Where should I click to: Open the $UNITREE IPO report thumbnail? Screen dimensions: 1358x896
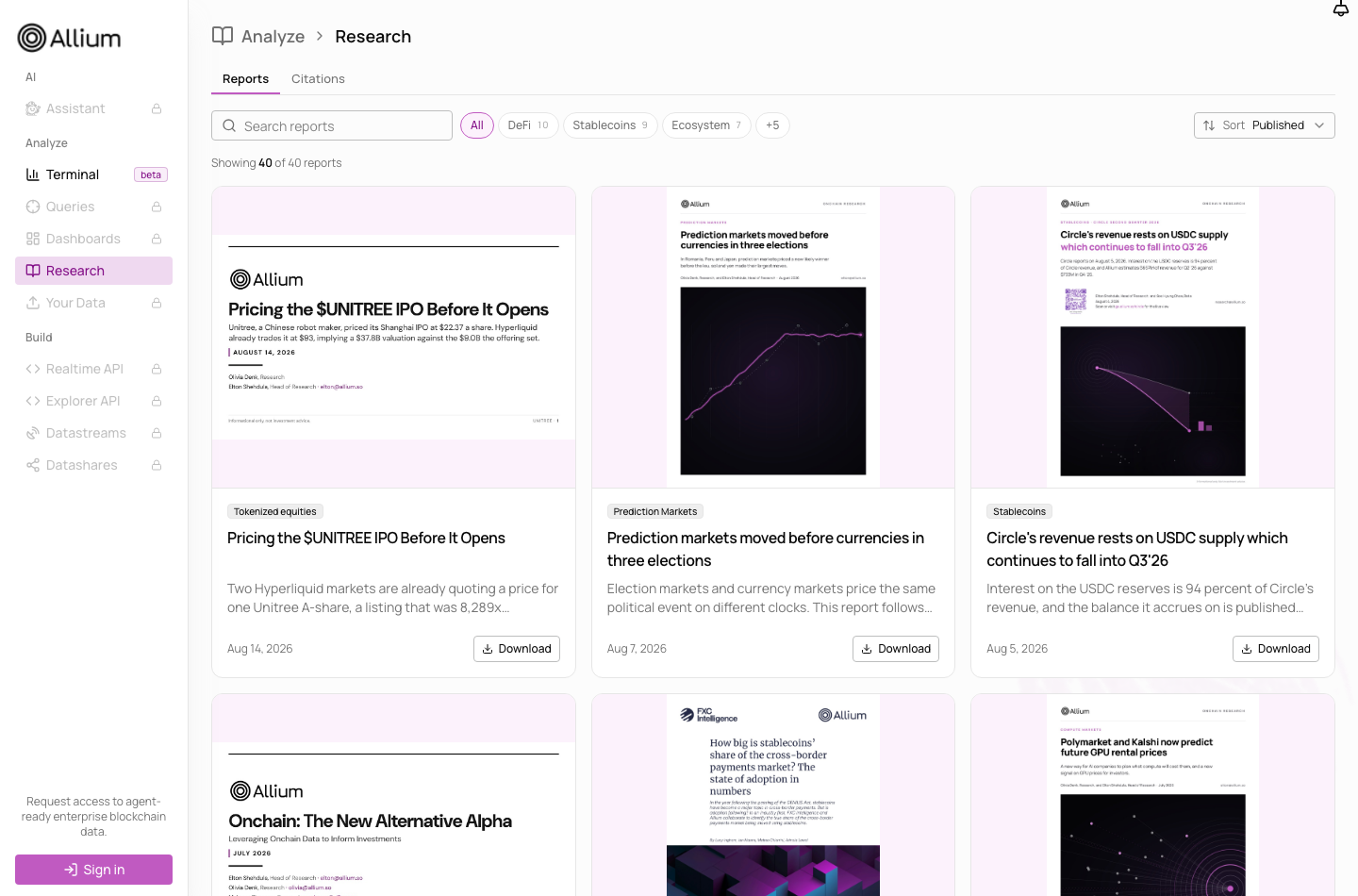[x=393, y=337]
